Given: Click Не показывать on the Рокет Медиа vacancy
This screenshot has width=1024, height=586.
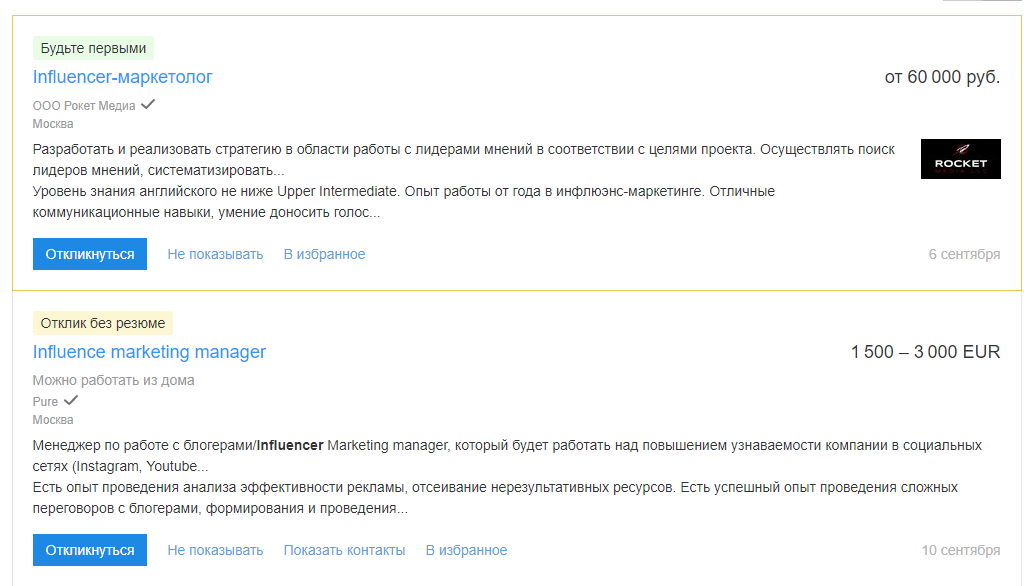Looking at the screenshot, I should coord(215,254).
